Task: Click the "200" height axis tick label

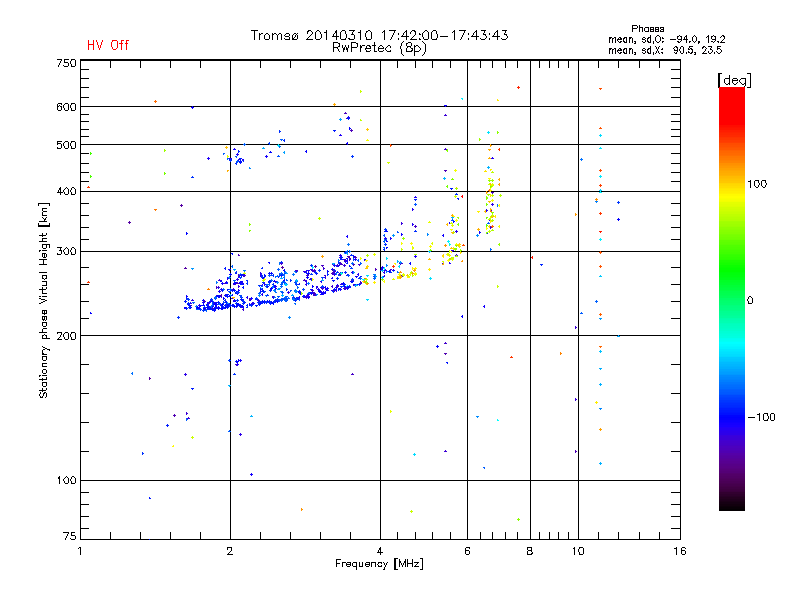Action: tap(66, 336)
